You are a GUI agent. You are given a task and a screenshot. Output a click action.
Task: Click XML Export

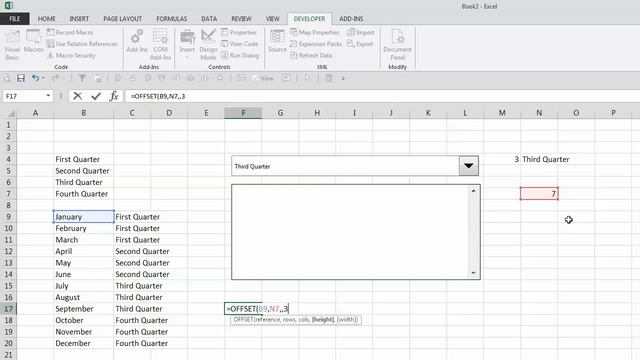coord(360,43)
